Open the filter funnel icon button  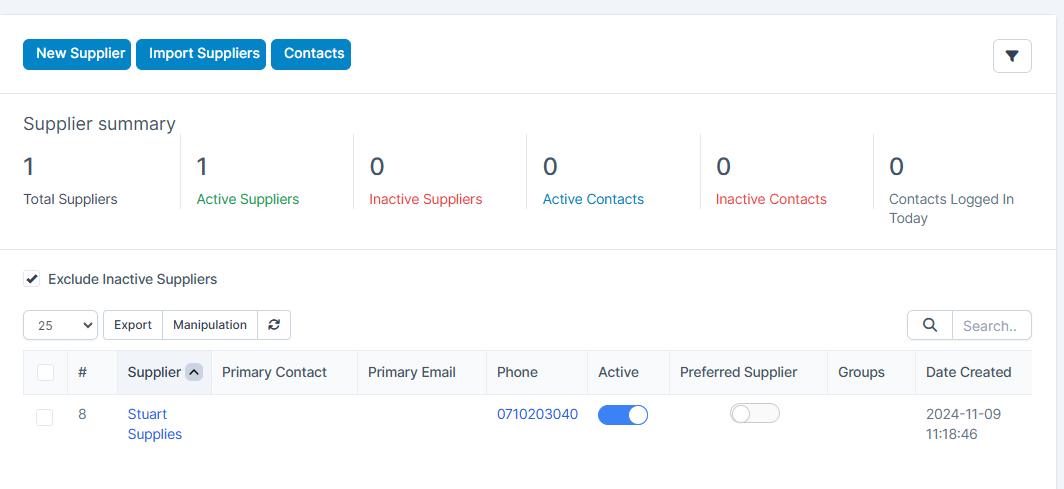1012,56
